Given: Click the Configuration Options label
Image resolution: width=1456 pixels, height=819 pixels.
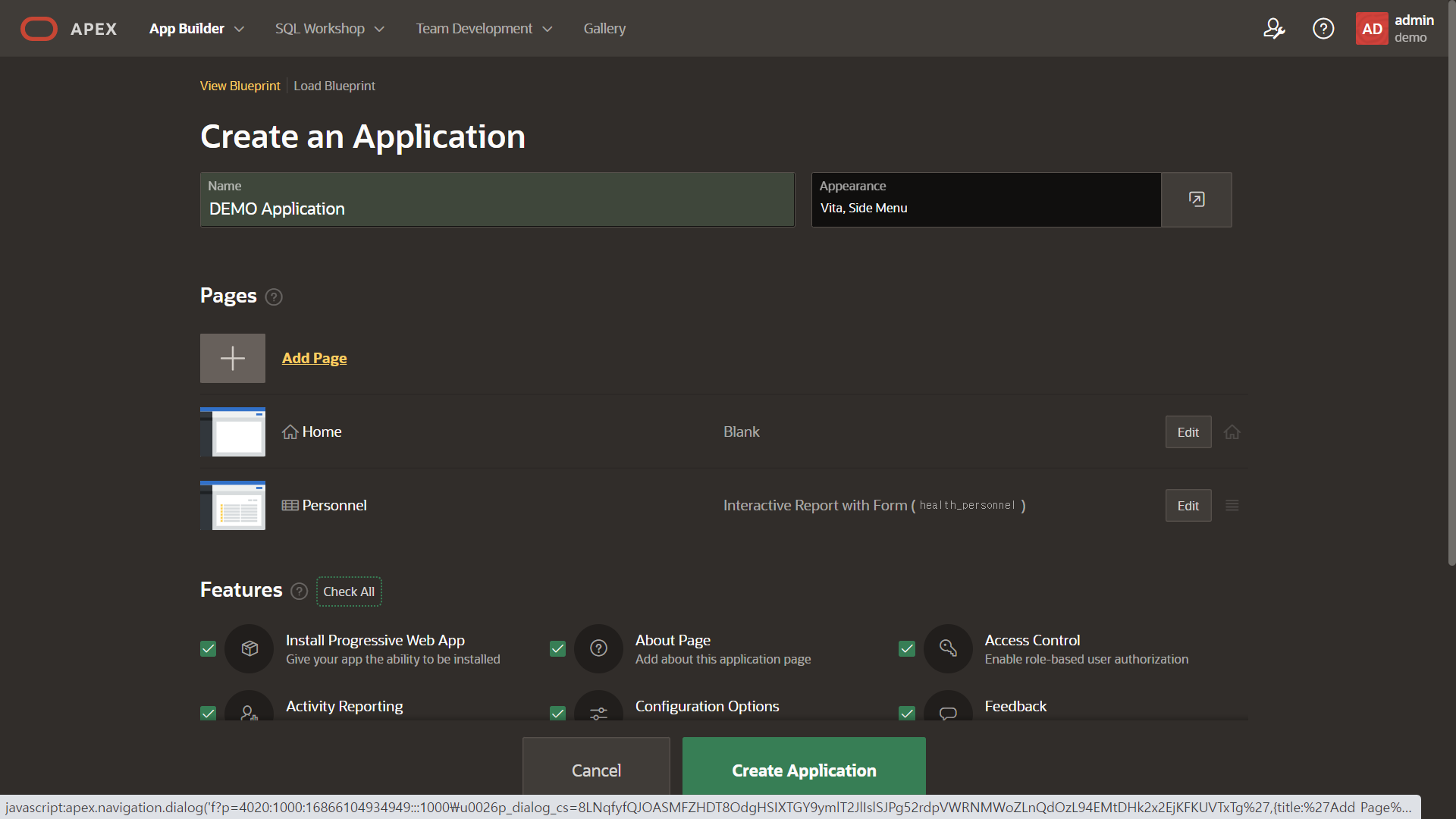Looking at the screenshot, I should pyautogui.click(x=707, y=706).
